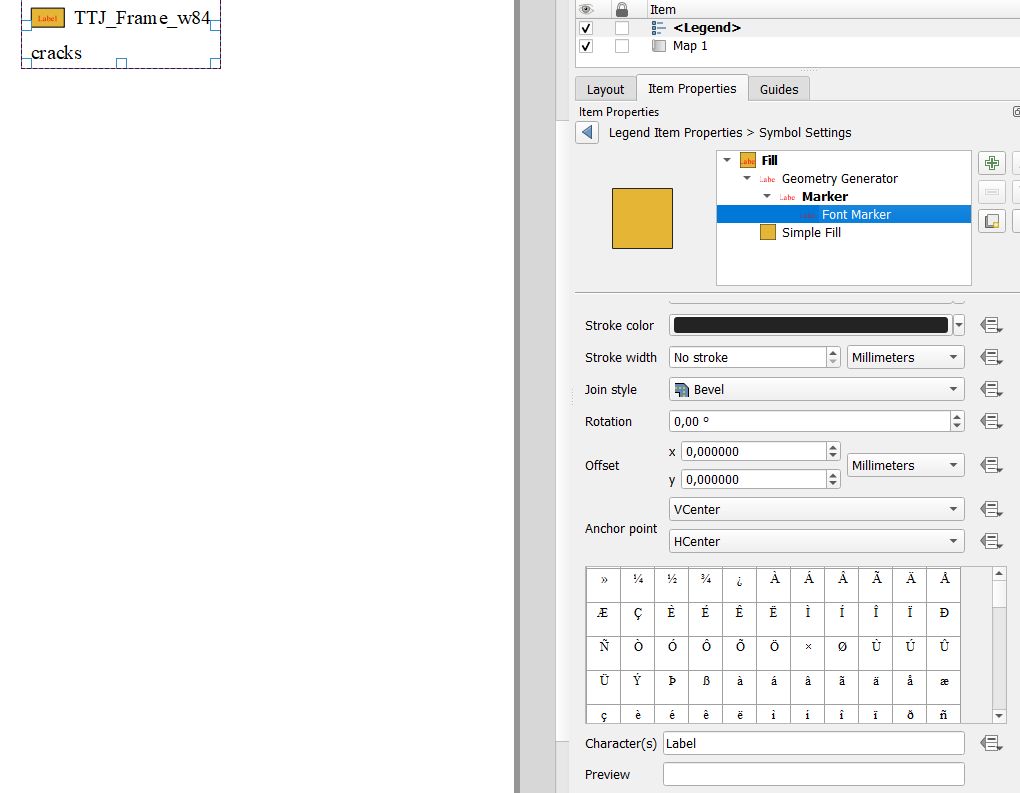Add symbol layer with green plus button
The width and height of the screenshot is (1020, 793).
[991, 163]
